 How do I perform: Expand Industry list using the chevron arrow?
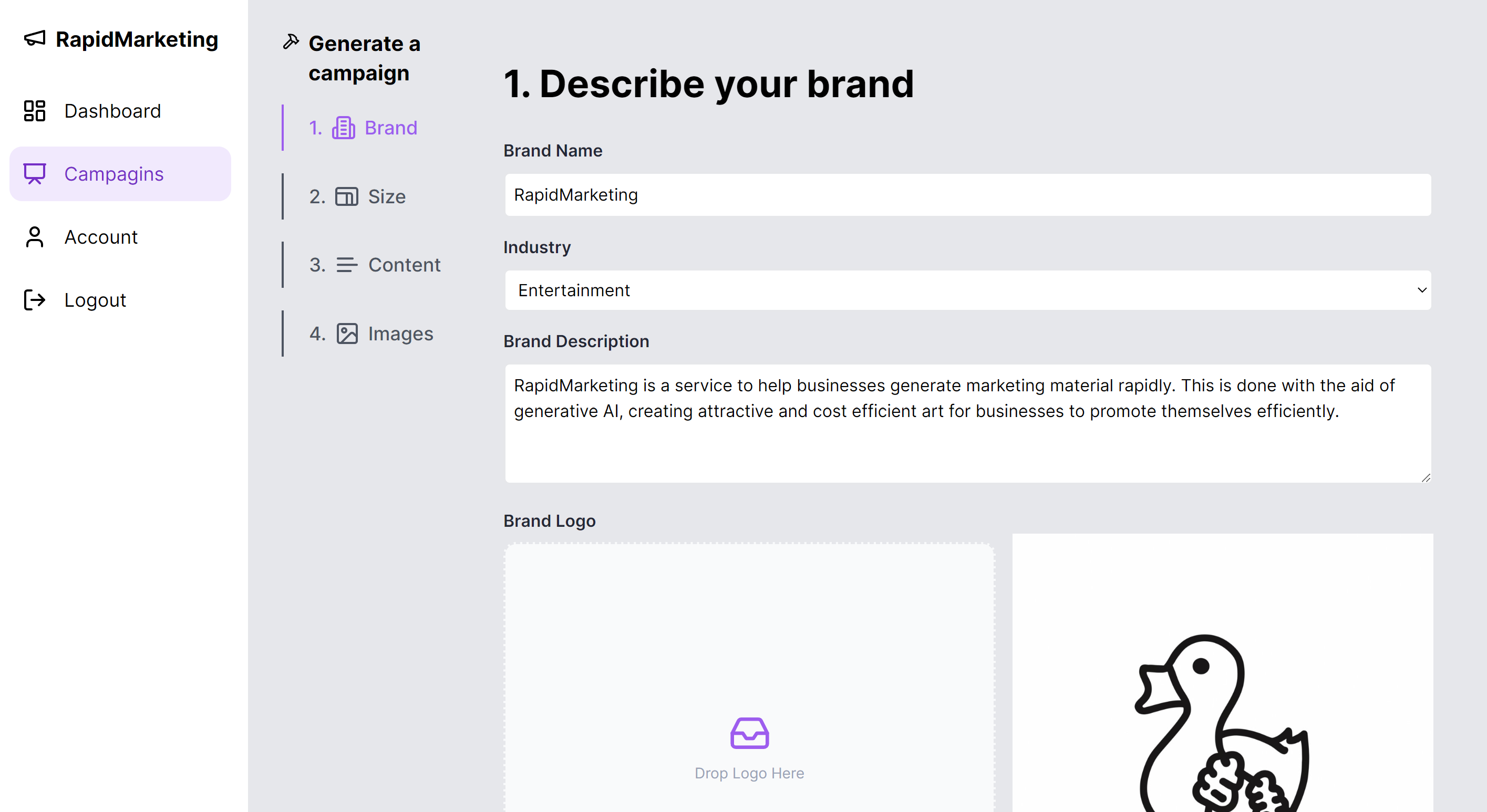coord(1422,290)
